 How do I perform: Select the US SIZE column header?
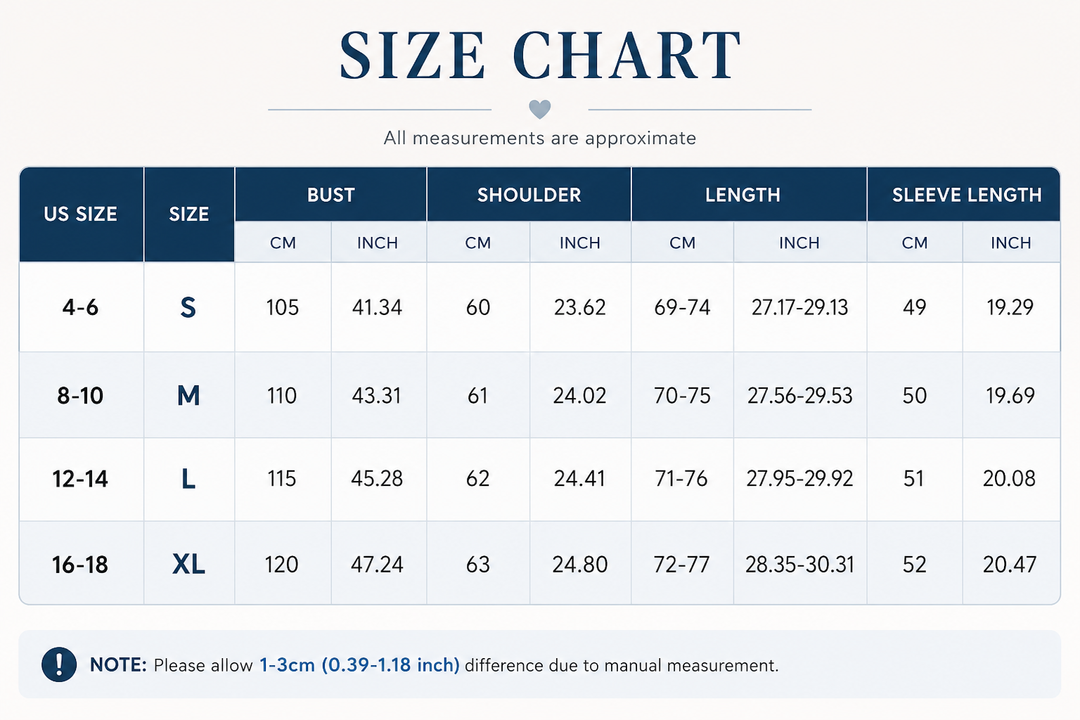coord(81,214)
